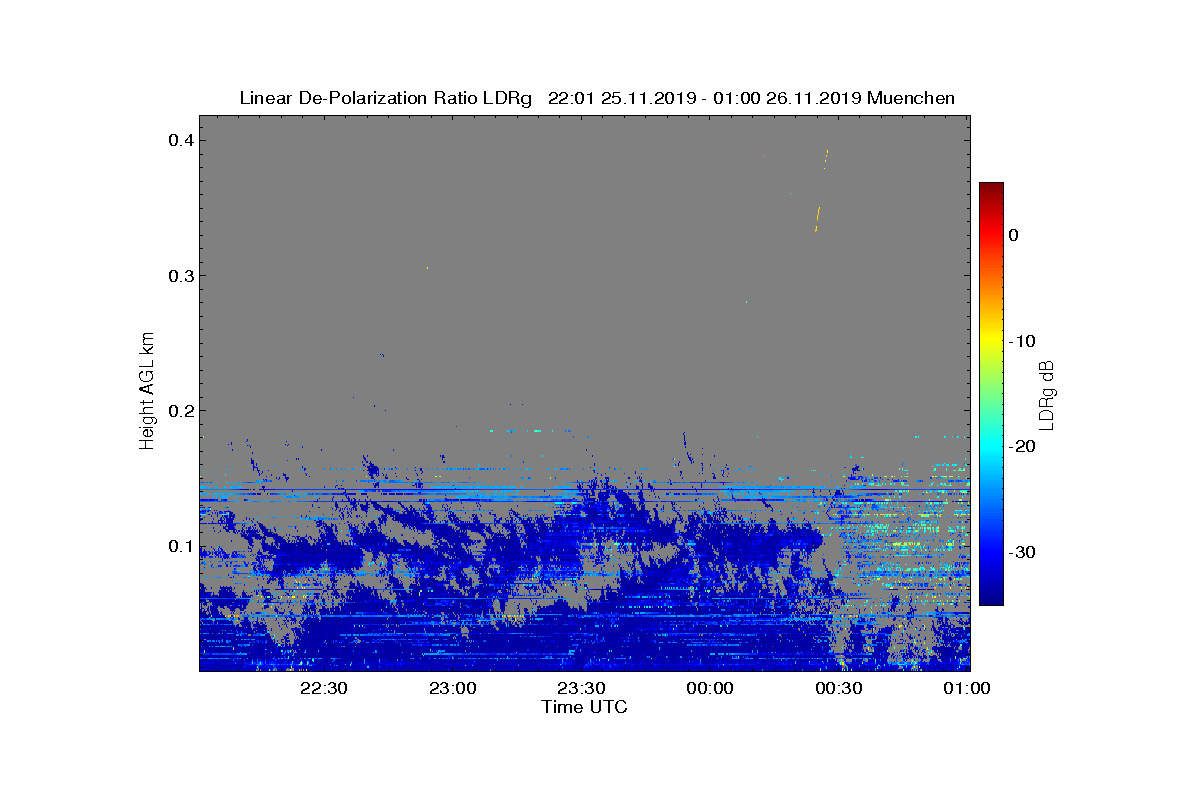Click the dark blue bottom of the colorbar
This screenshot has height=800, width=1200.
[991, 599]
